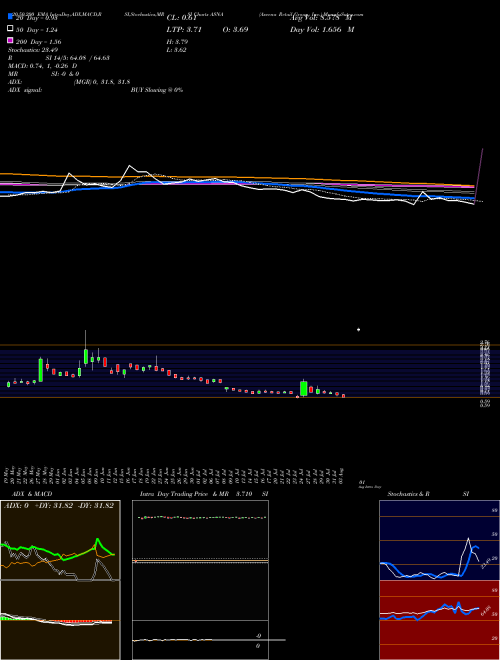Click the 'Intra Day Trading Price & MR' title
This screenshot has height=660, width=500.
184,494
